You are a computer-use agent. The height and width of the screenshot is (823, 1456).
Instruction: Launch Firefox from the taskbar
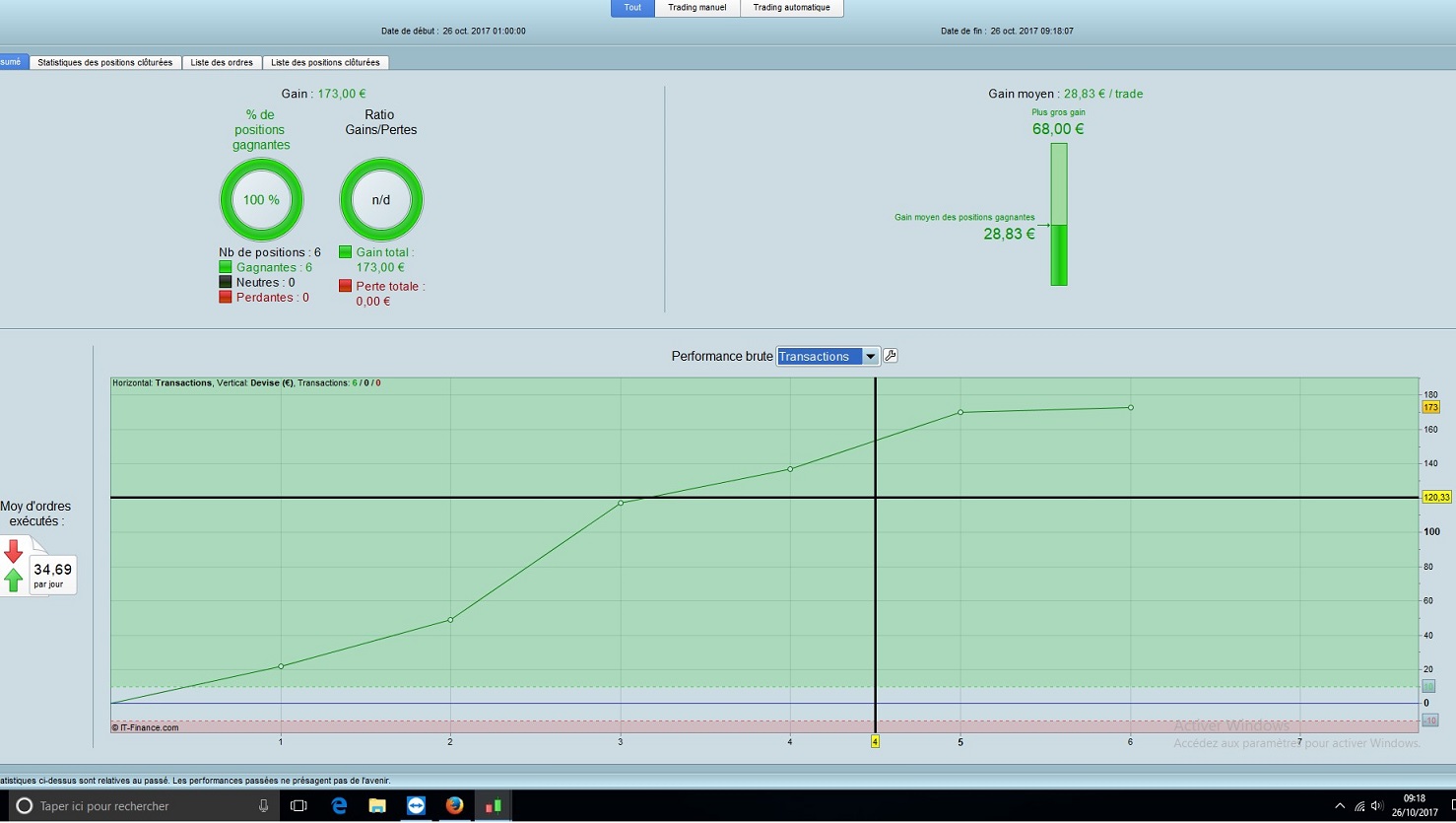pyautogui.click(x=454, y=805)
